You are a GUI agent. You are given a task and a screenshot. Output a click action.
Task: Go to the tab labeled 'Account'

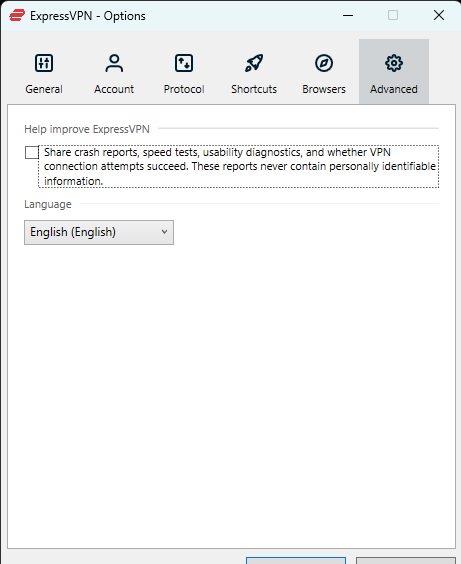tap(114, 89)
